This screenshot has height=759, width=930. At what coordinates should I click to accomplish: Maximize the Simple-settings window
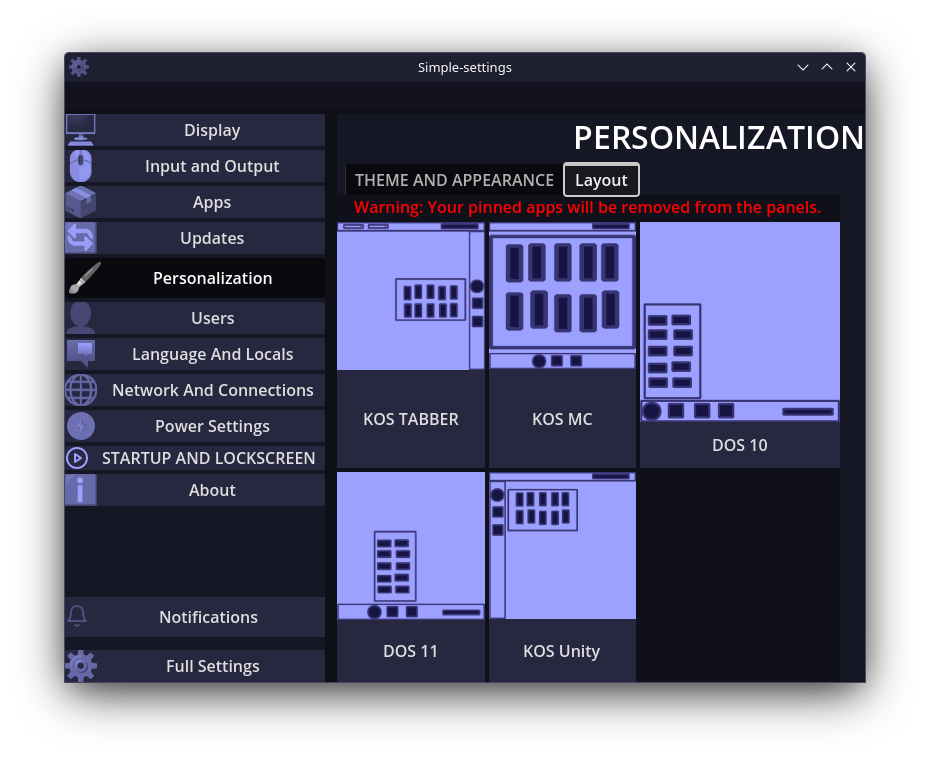[827, 67]
